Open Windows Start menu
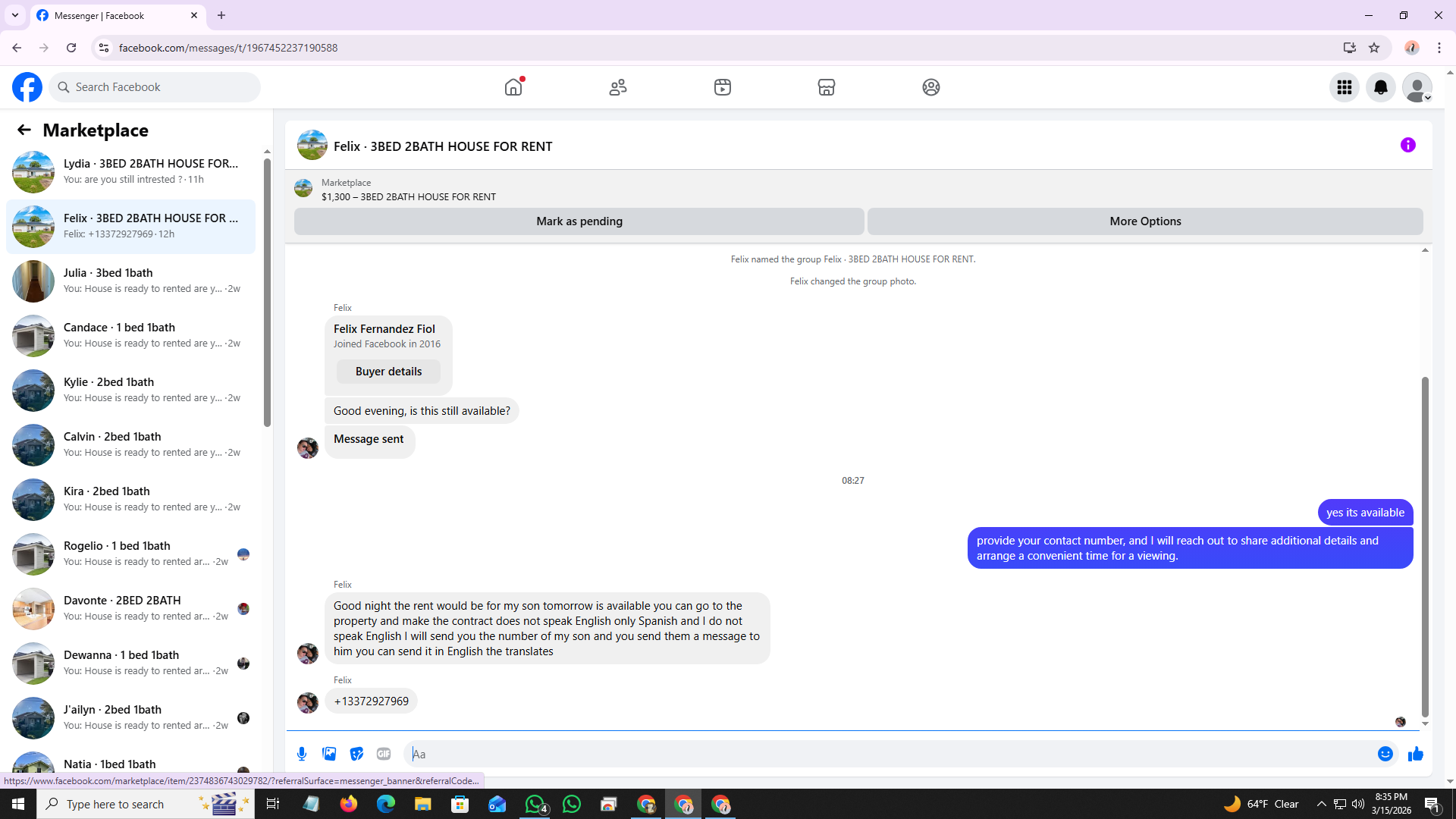Viewport: 1456px width, 819px height. (18, 804)
